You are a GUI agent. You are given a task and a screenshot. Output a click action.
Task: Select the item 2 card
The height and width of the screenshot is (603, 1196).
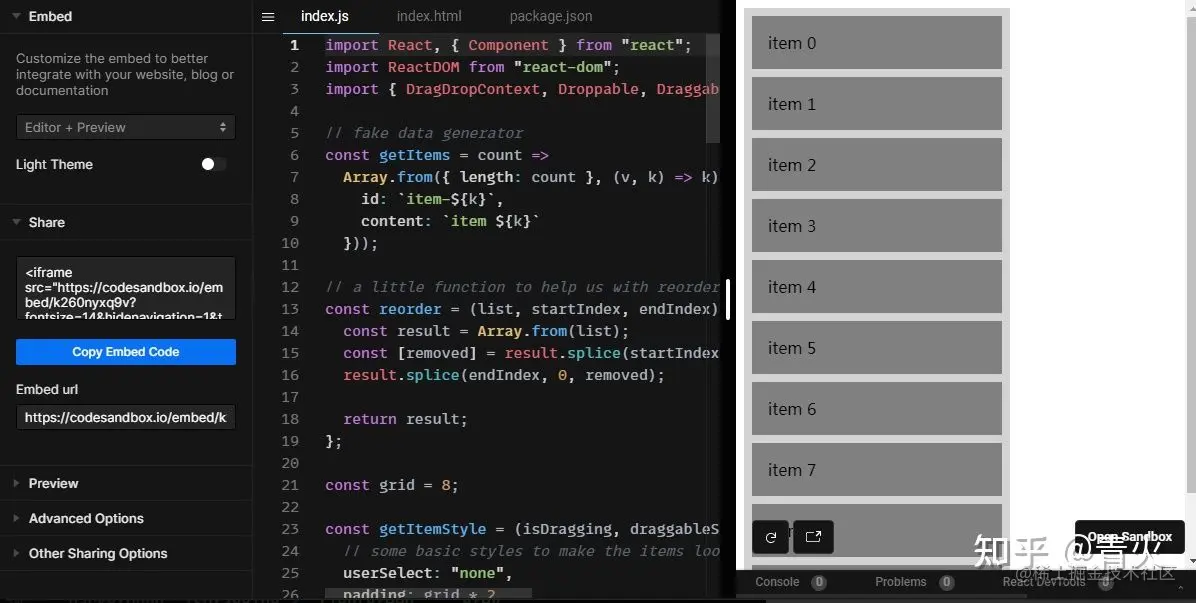click(876, 165)
